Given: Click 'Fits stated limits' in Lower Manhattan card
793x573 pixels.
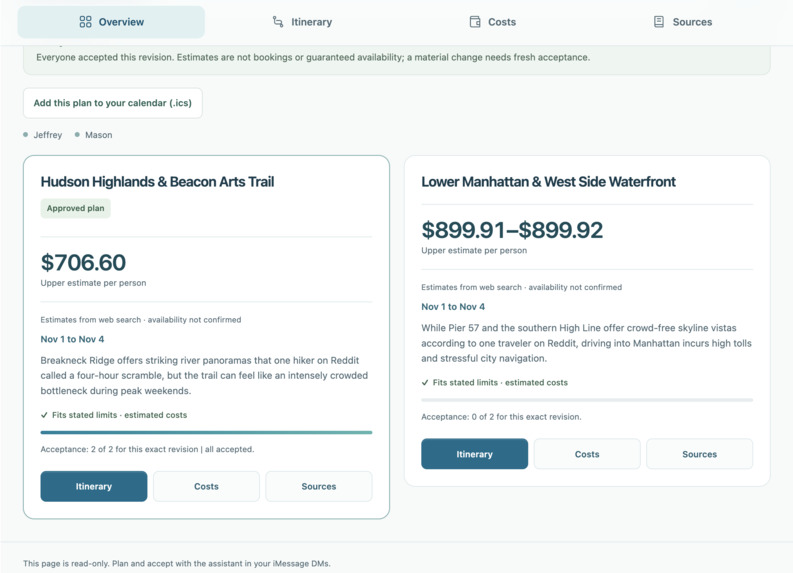Looking at the screenshot, I should [500, 383].
